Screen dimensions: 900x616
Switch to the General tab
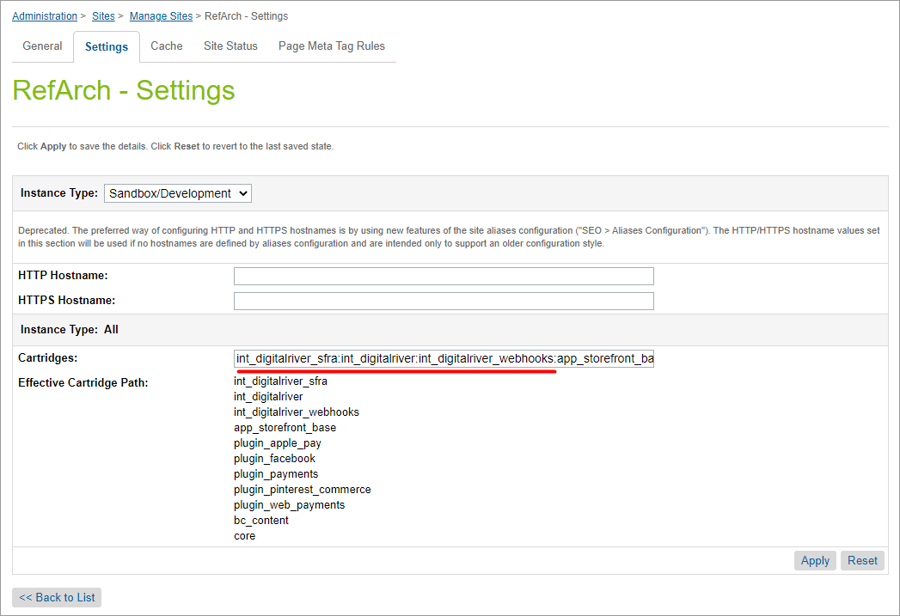coord(42,46)
